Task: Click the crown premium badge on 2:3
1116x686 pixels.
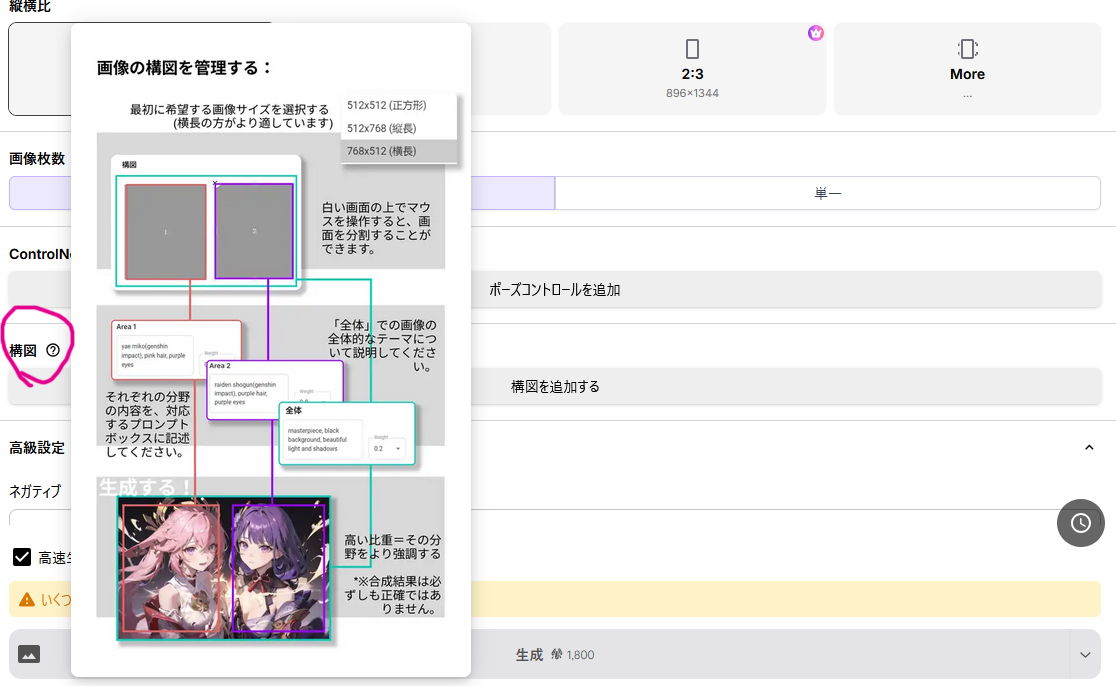Action: point(815,33)
